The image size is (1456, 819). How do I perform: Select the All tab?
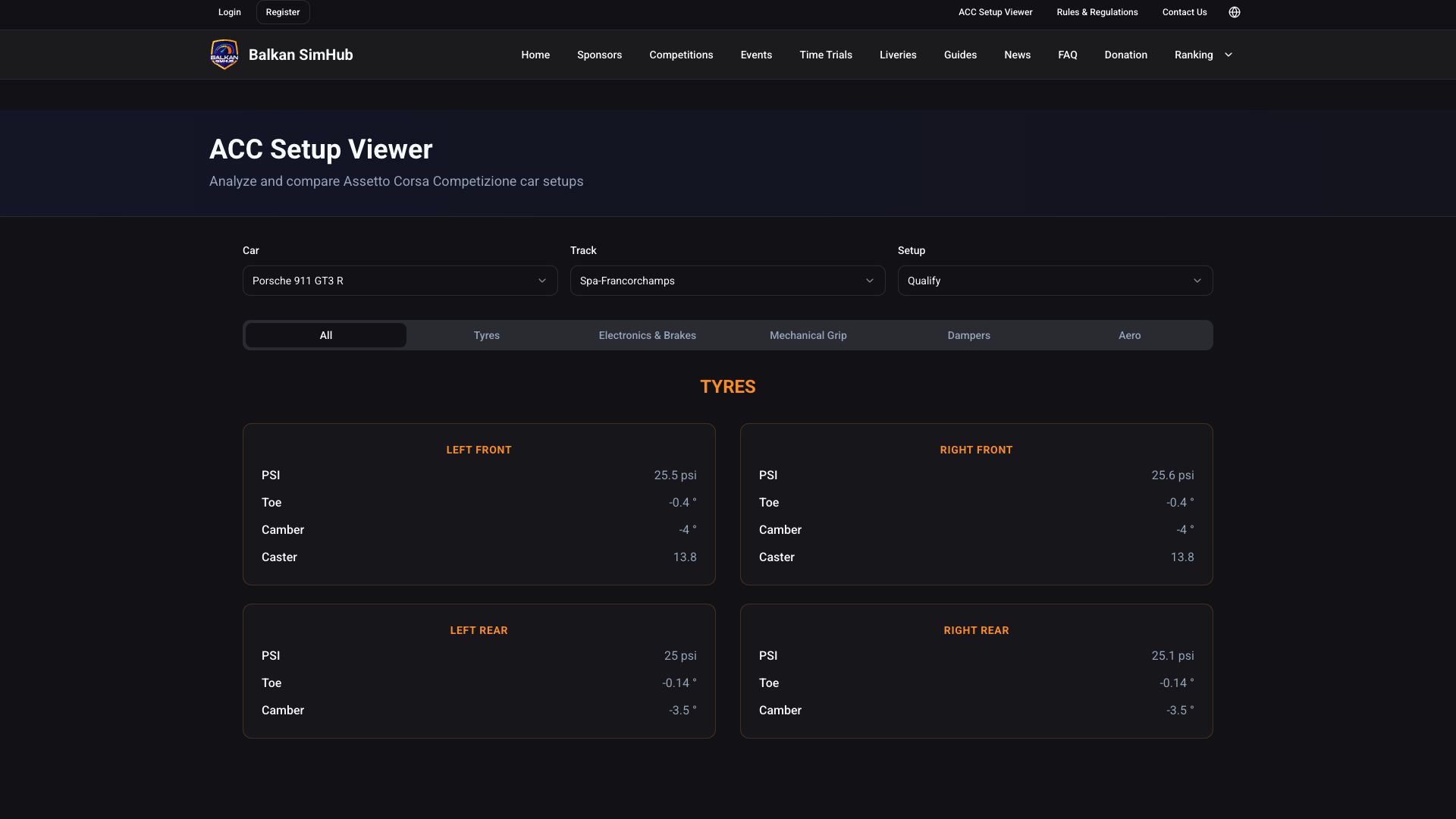coord(326,335)
